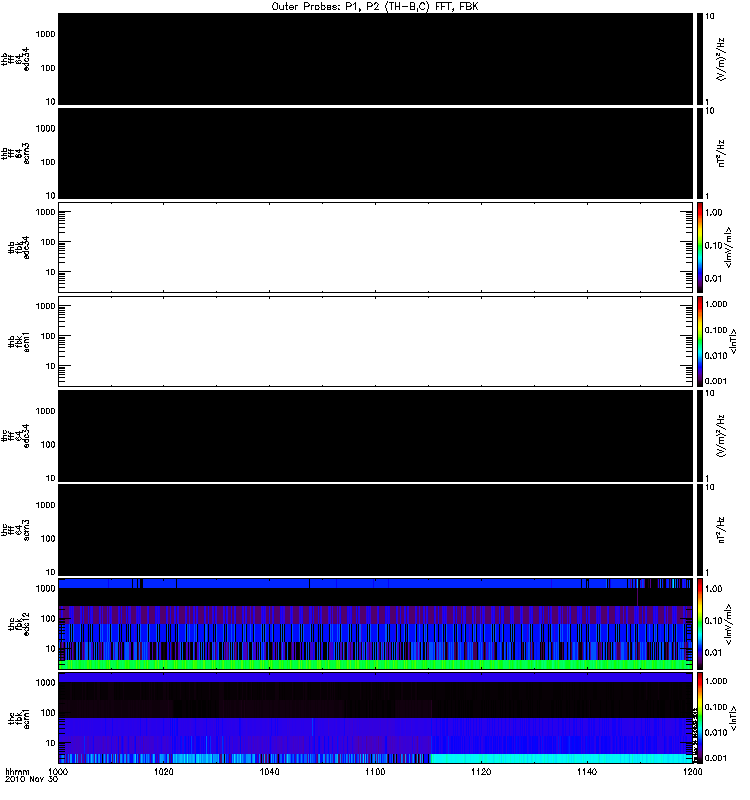Click the "0.001" tick on thb fbk scm1 colorbar
This screenshot has height=800, width=750.
(716, 381)
